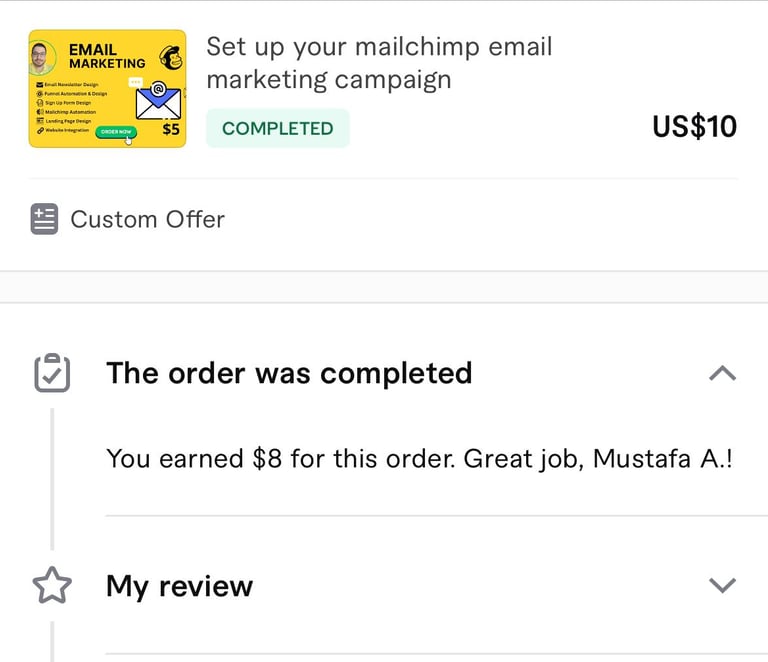
Task: Click the $5 price tag in thumbnail
Action: coord(171,129)
